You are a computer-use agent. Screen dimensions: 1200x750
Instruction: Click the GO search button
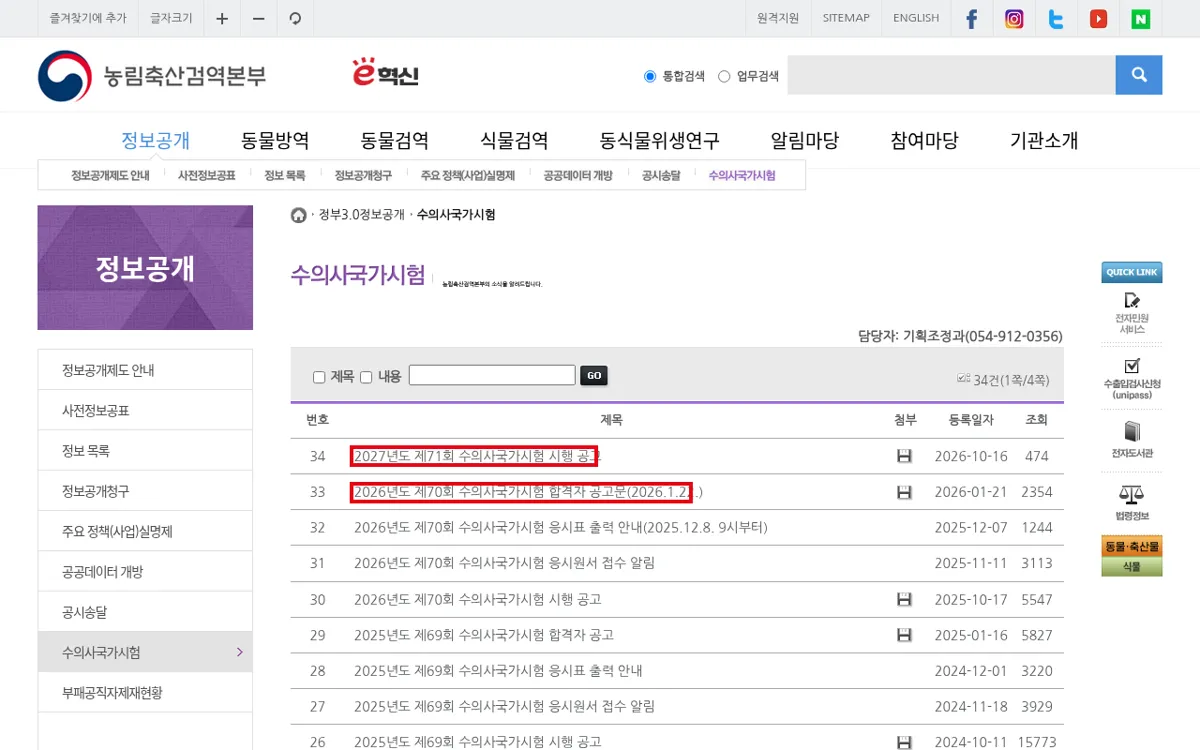[594, 376]
